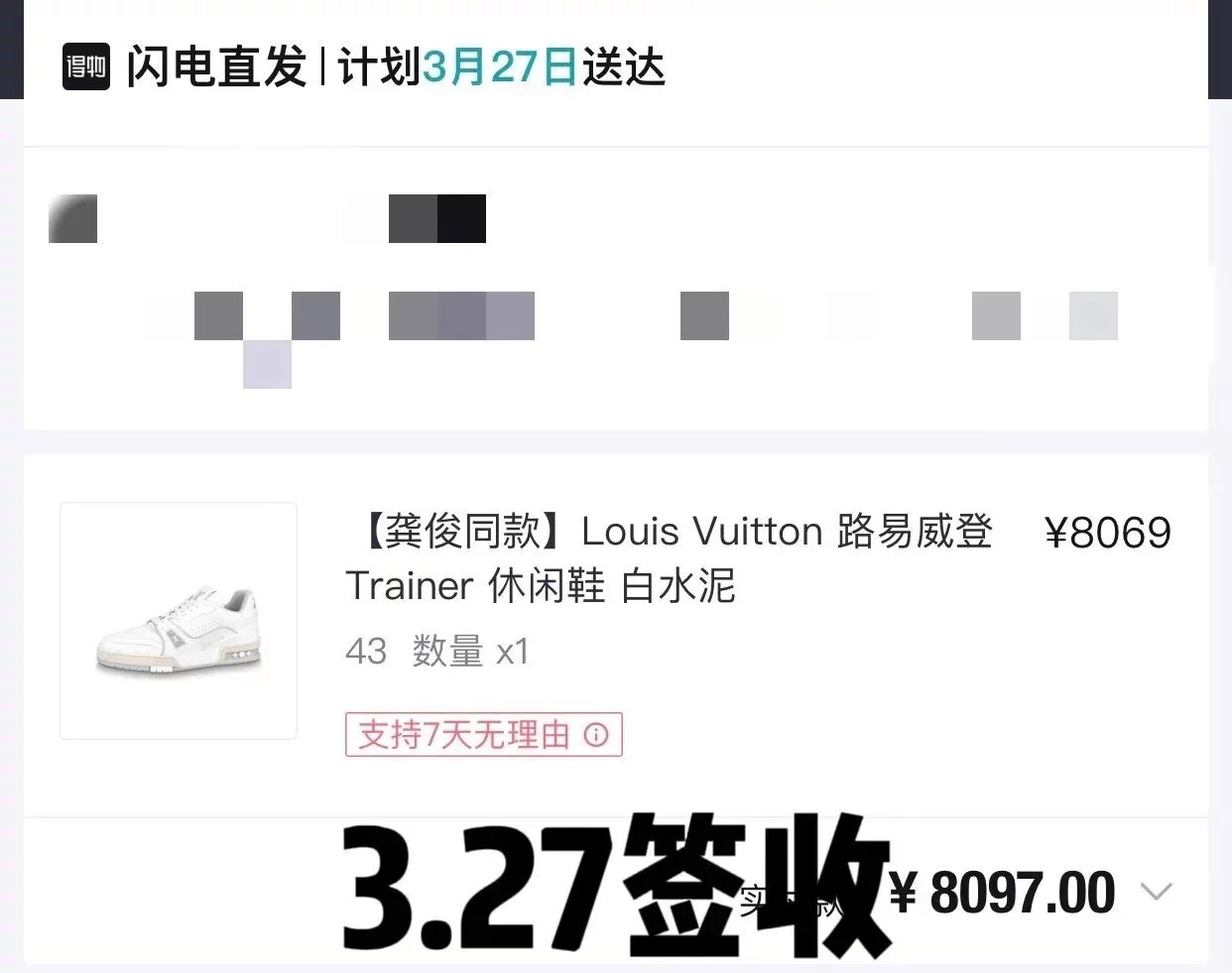Expand payment details chevron beside ¥8097.00
Screen dimensions: 1232x973
click(x=1156, y=891)
